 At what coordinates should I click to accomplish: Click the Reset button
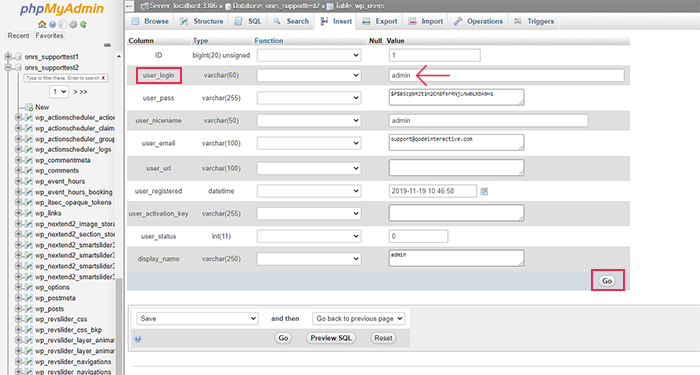[383, 338]
